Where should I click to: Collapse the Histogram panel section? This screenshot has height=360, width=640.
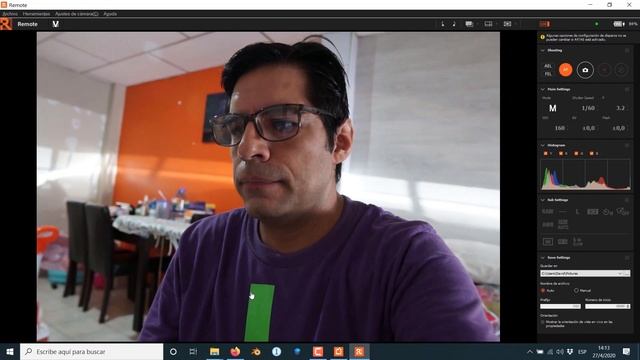[543, 145]
